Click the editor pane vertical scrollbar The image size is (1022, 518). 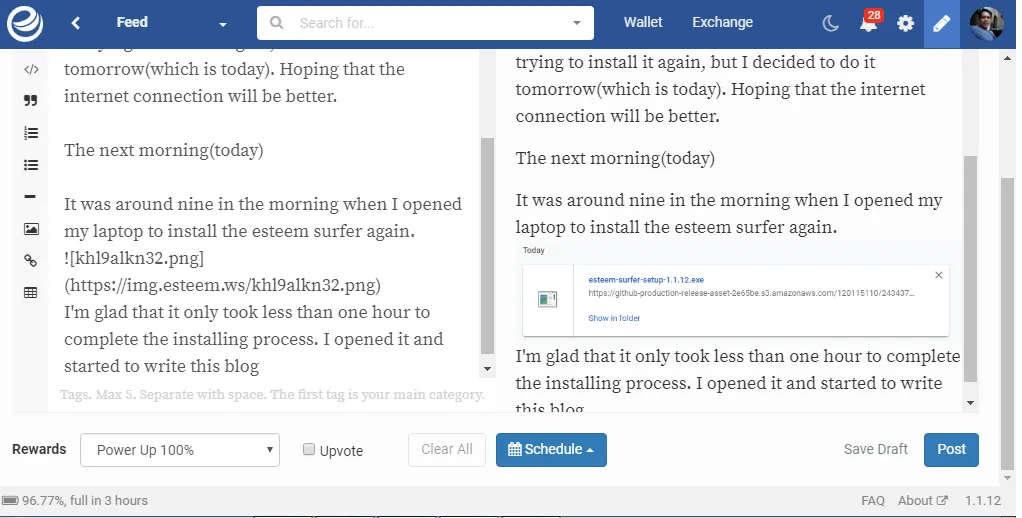tap(487, 246)
